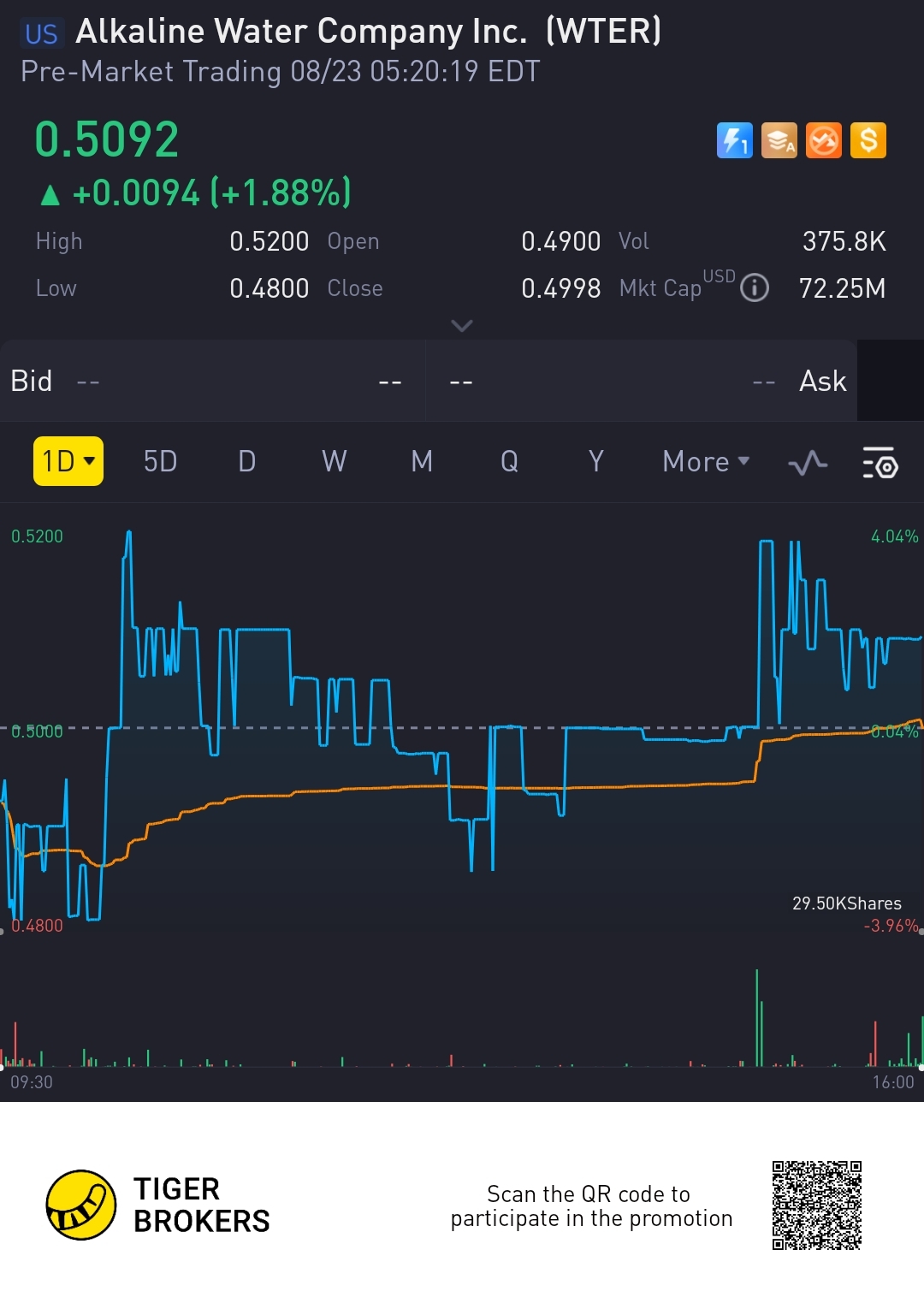Switch to the D daily chart tab
Screen dimensions: 924x1309
pyautogui.click(x=247, y=462)
